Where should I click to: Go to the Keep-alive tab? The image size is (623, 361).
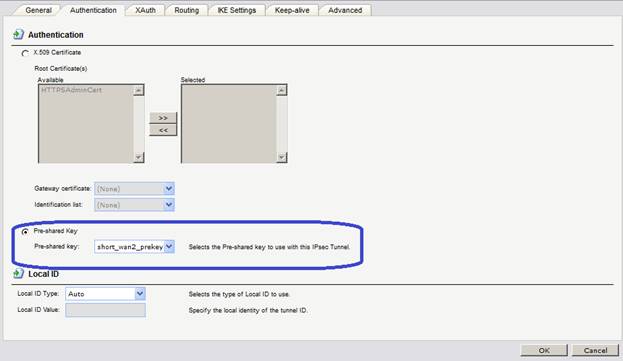pyautogui.click(x=292, y=10)
